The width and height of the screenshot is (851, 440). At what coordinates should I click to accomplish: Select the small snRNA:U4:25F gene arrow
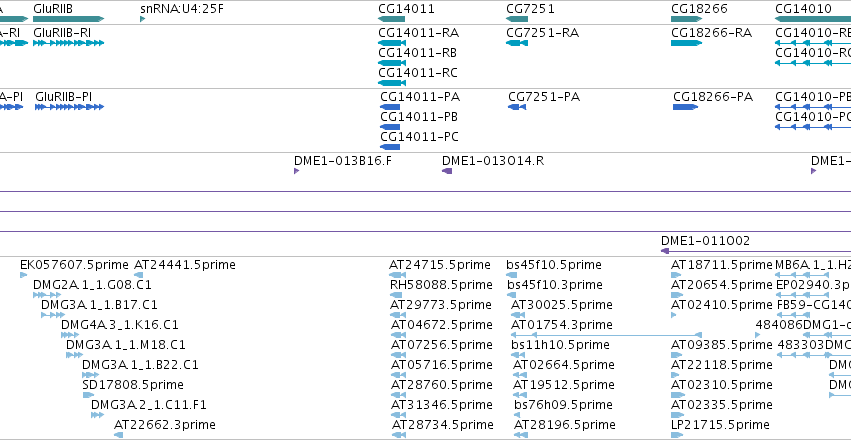pos(143,19)
